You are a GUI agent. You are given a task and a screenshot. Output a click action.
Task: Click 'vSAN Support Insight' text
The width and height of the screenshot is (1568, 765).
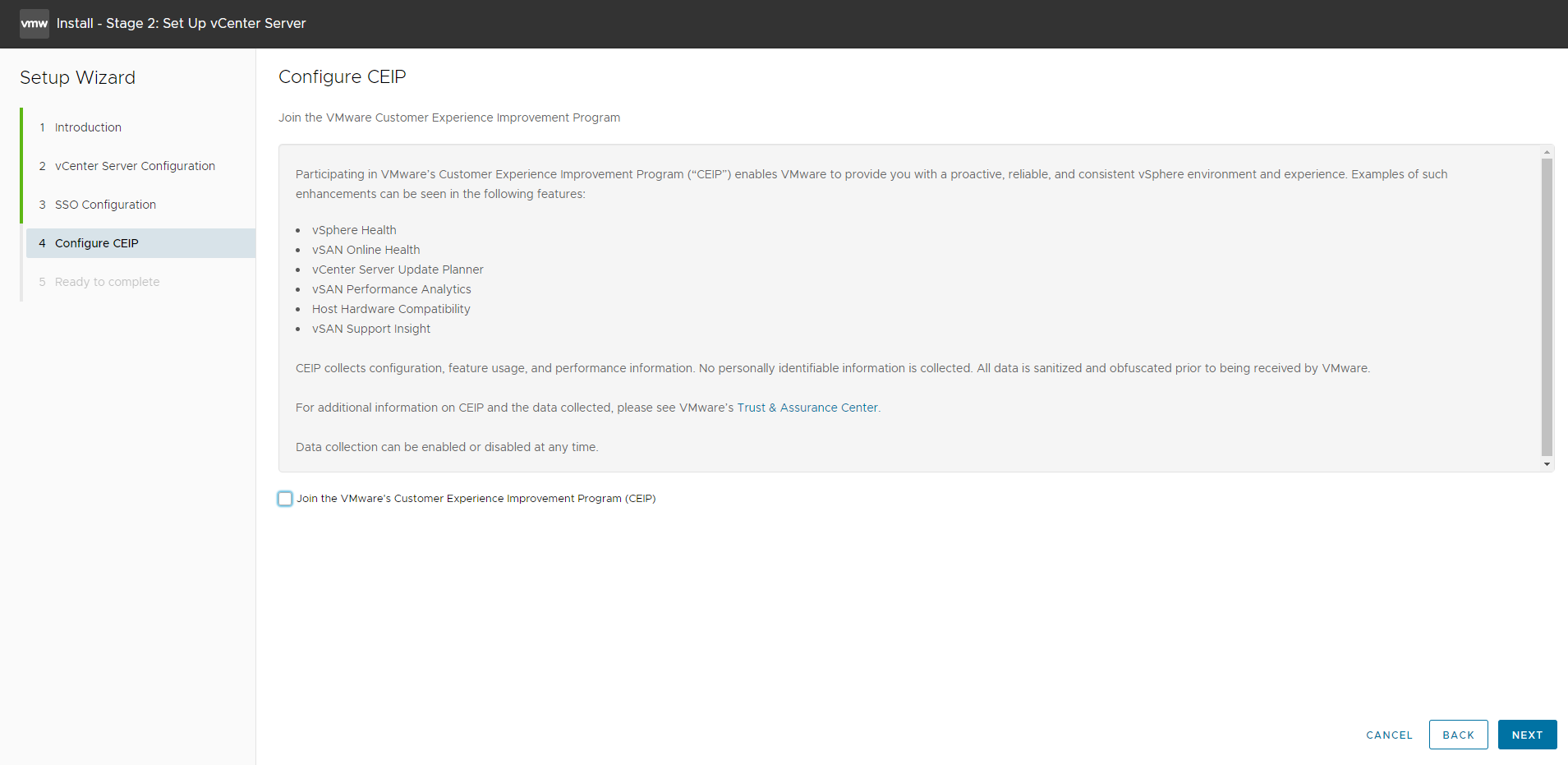[x=370, y=329]
